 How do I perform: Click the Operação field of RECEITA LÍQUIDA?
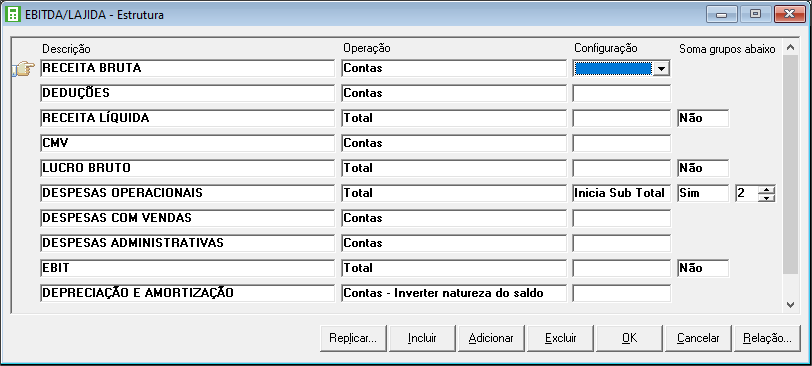click(x=454, y=118)
